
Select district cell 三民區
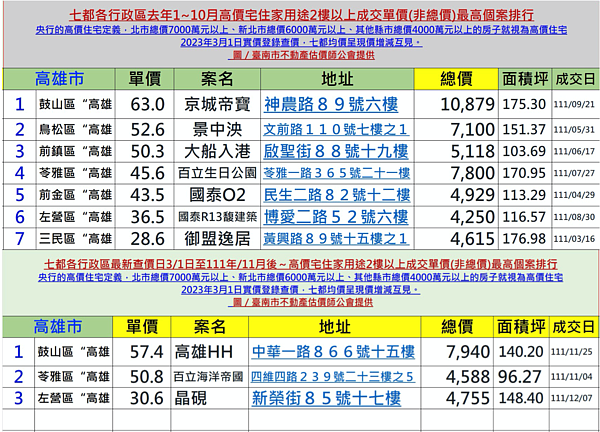(76, 239)
